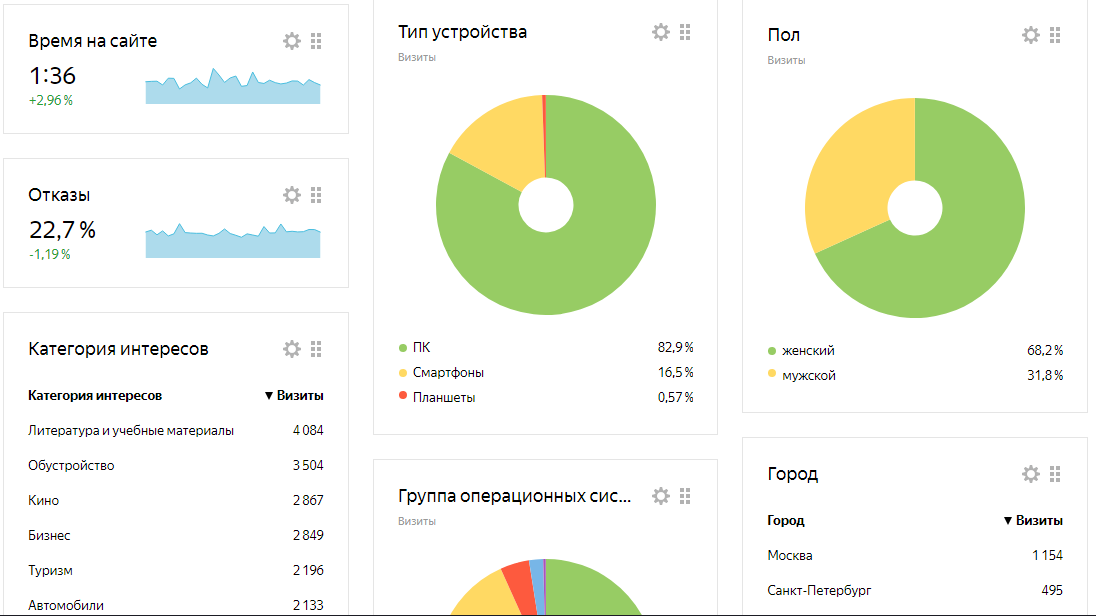Screen dimensions: 1096x616
Task: Open Город widget title
Action: pos(793,474)
